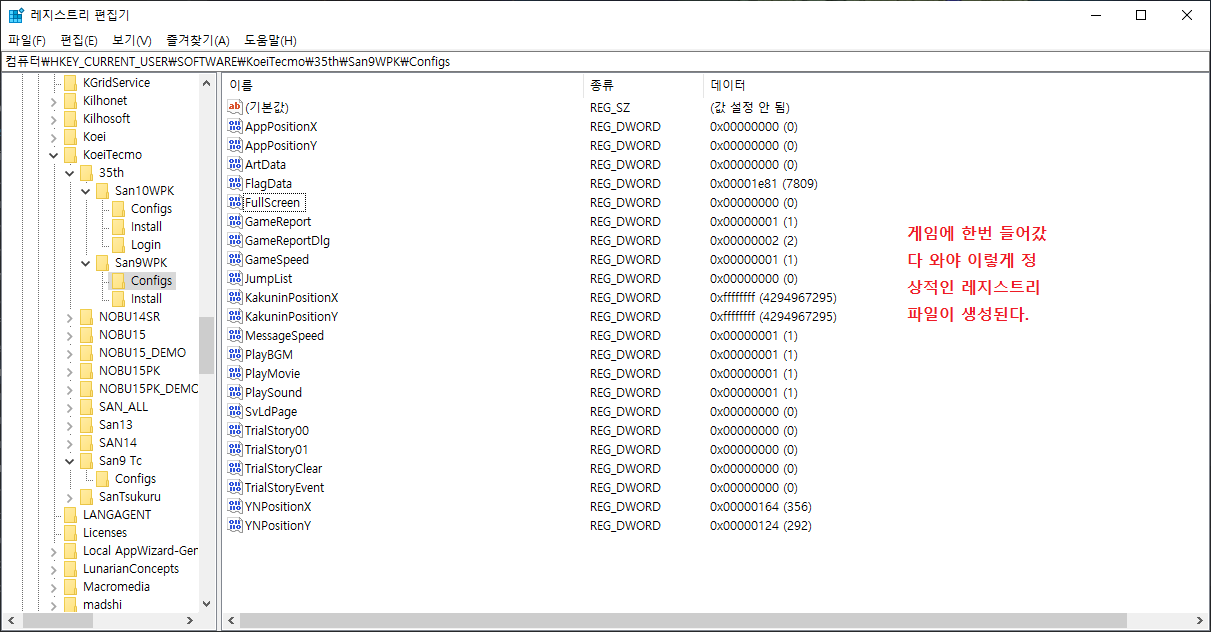Click the FullScreen DWORD value icon

235,202
